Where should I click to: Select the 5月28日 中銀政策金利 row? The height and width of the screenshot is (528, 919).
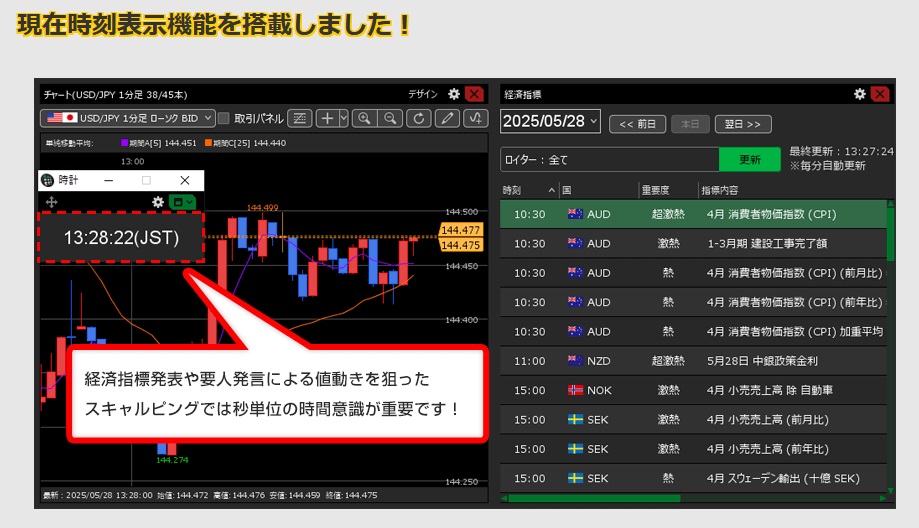pyautogui.click(x=693, y=361)
